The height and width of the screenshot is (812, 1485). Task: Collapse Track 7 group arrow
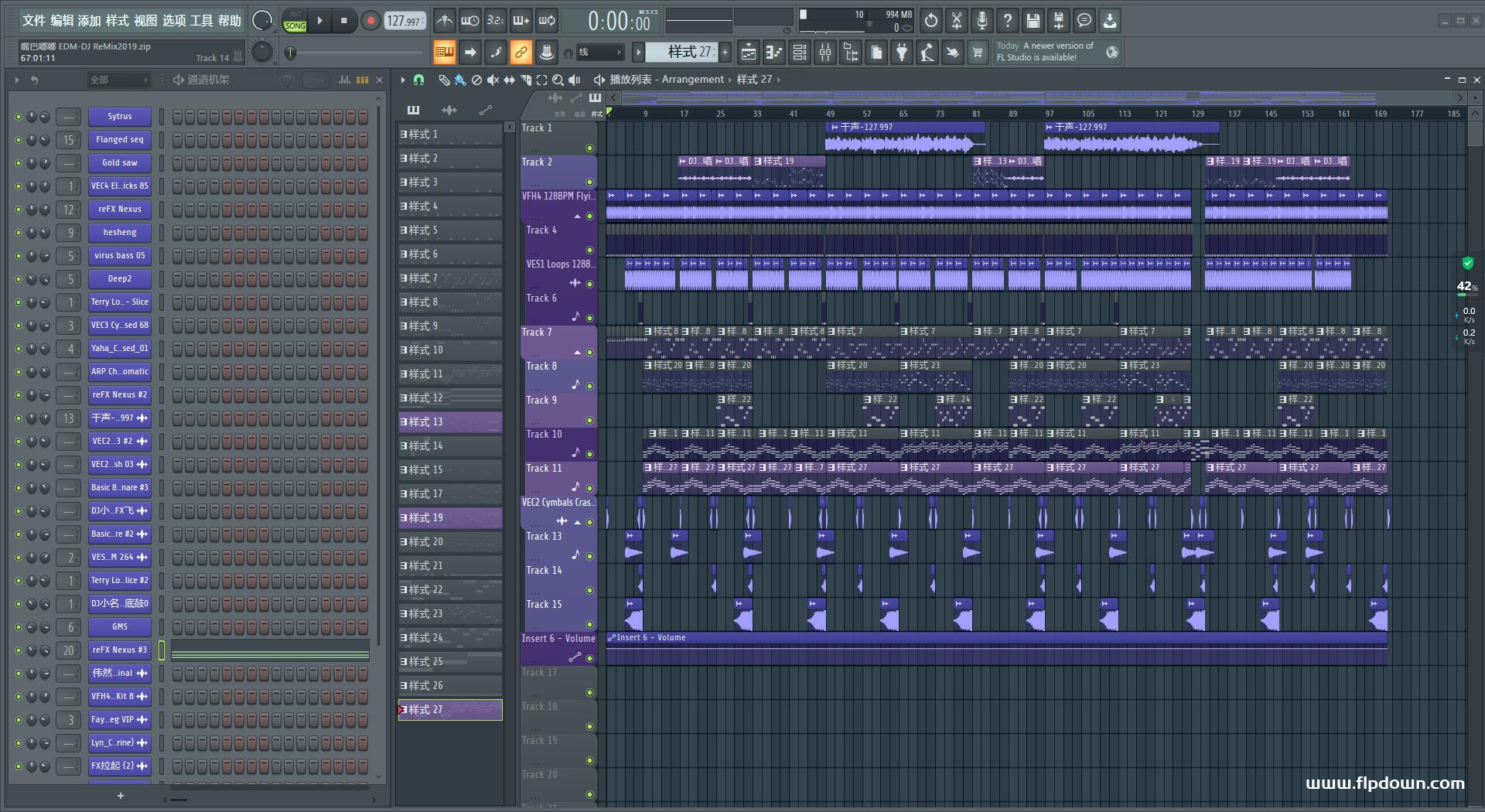[x=577, y=353]
